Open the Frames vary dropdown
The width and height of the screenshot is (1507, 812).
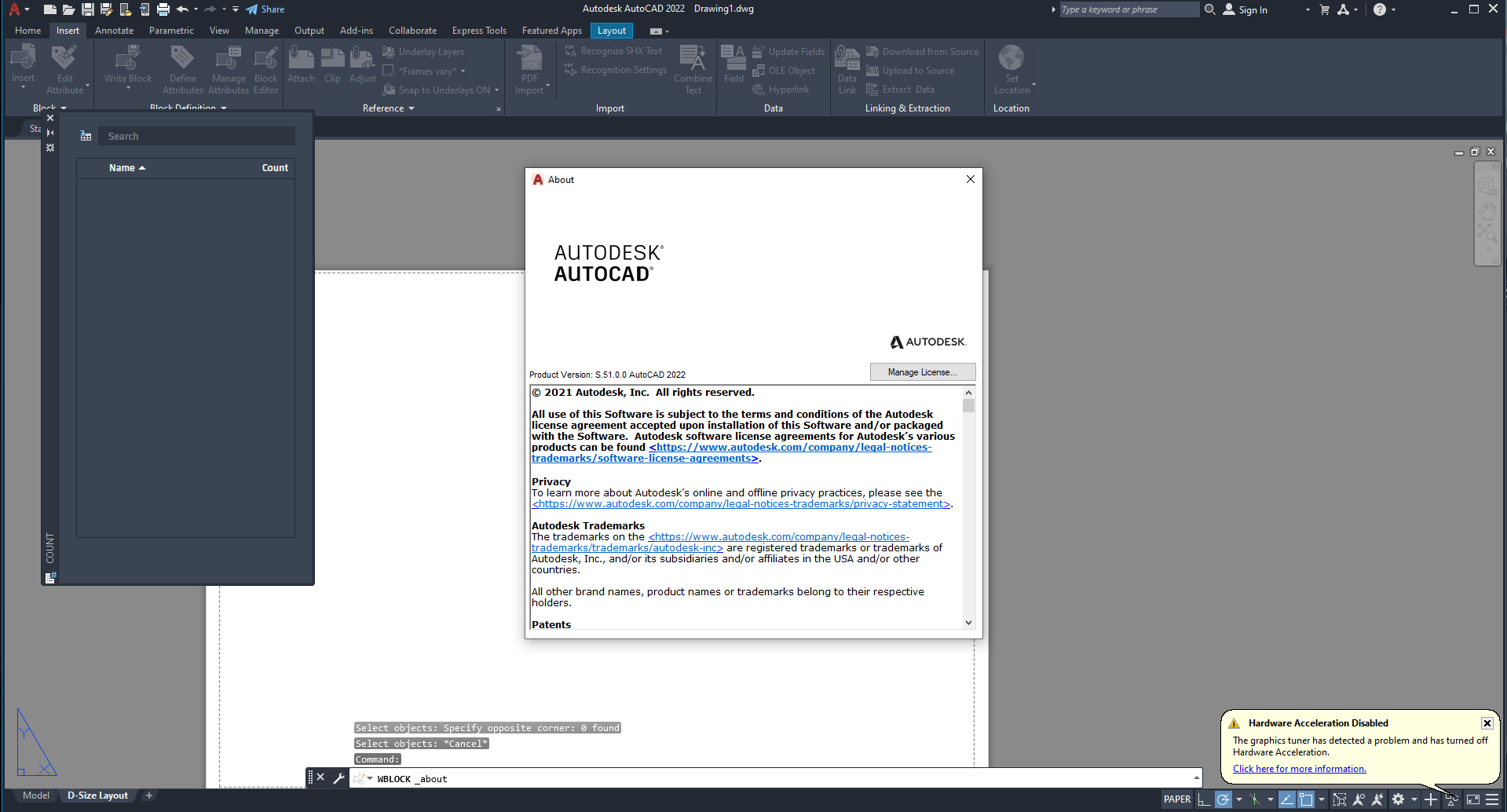click(x=463, y=71)
